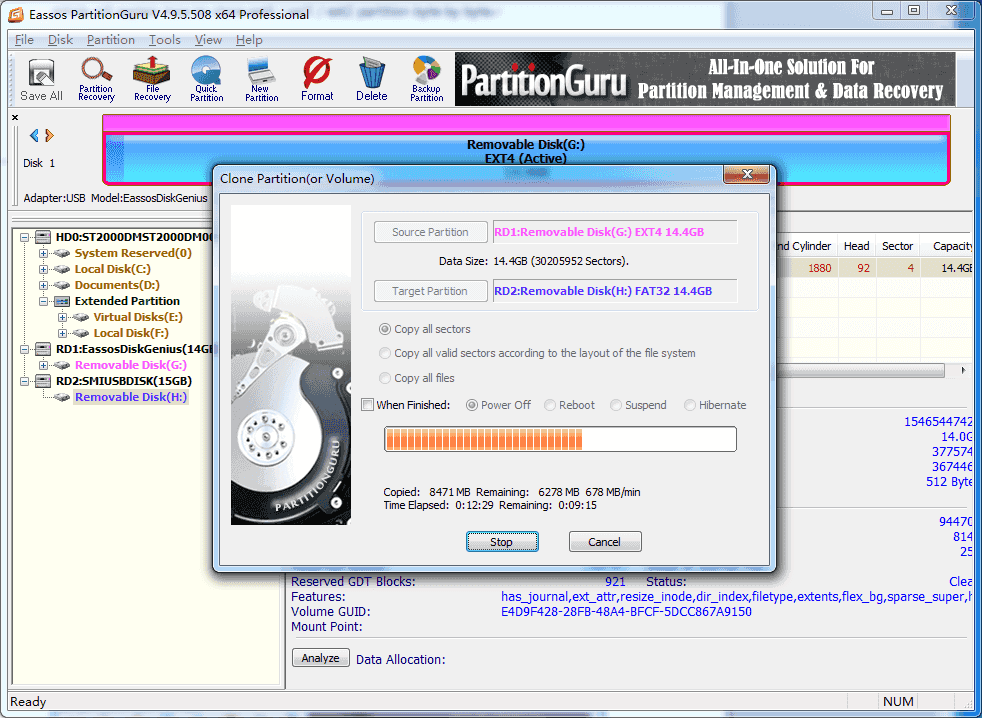Click the Extended Partition icon
Viewport: 982px width, 718px height.
coord(62,301)
